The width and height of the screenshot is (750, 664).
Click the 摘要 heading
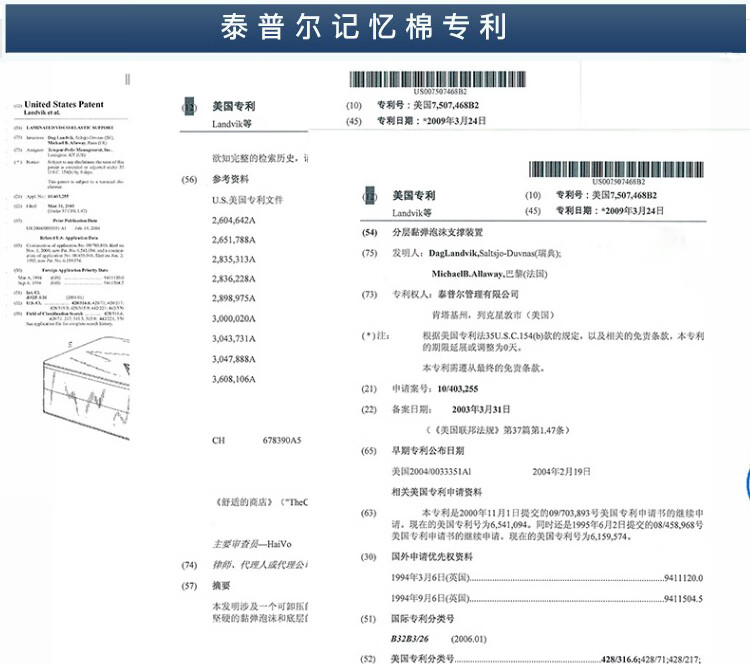[x=221, y=586]
